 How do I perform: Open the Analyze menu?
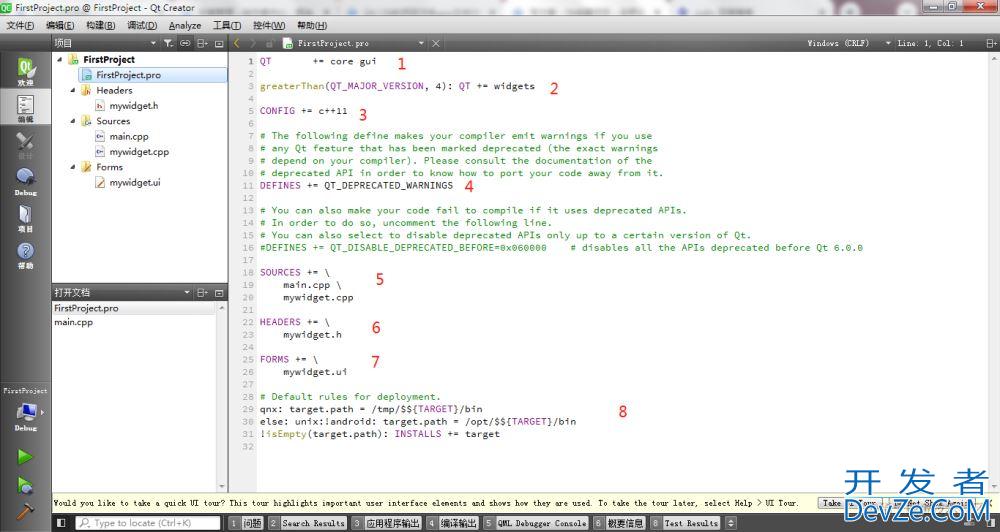click(x=185, y=26)
